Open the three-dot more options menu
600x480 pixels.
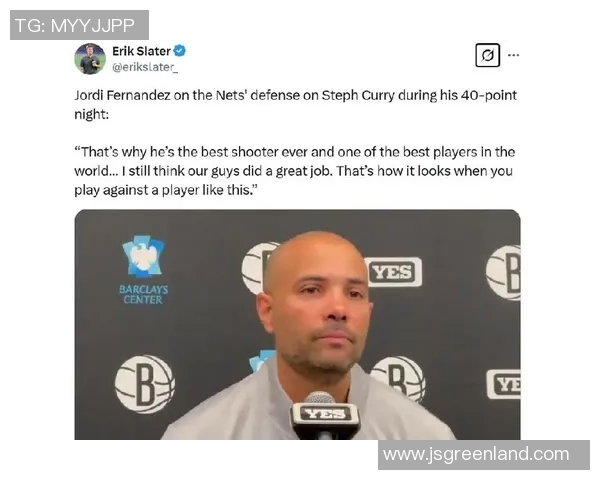(514, 56)
